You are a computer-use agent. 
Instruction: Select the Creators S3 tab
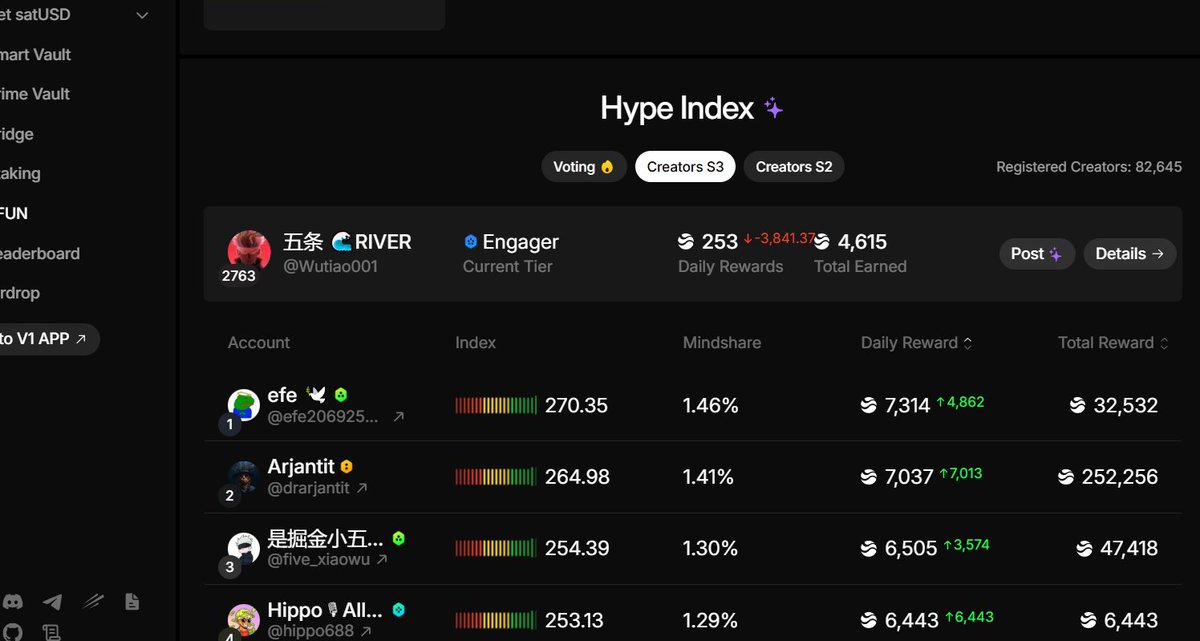click(685, 167)
